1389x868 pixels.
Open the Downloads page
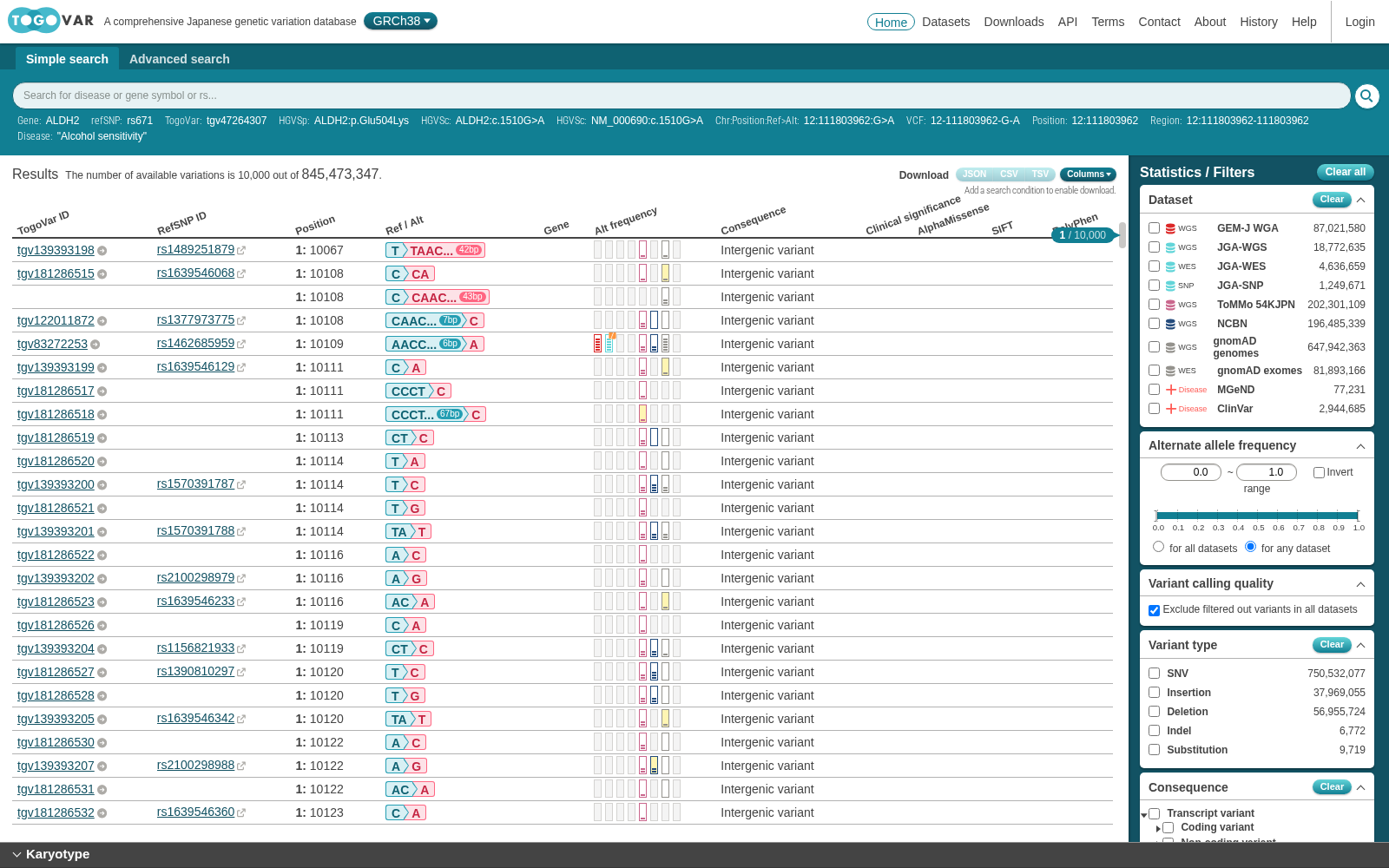point(1014,22)
